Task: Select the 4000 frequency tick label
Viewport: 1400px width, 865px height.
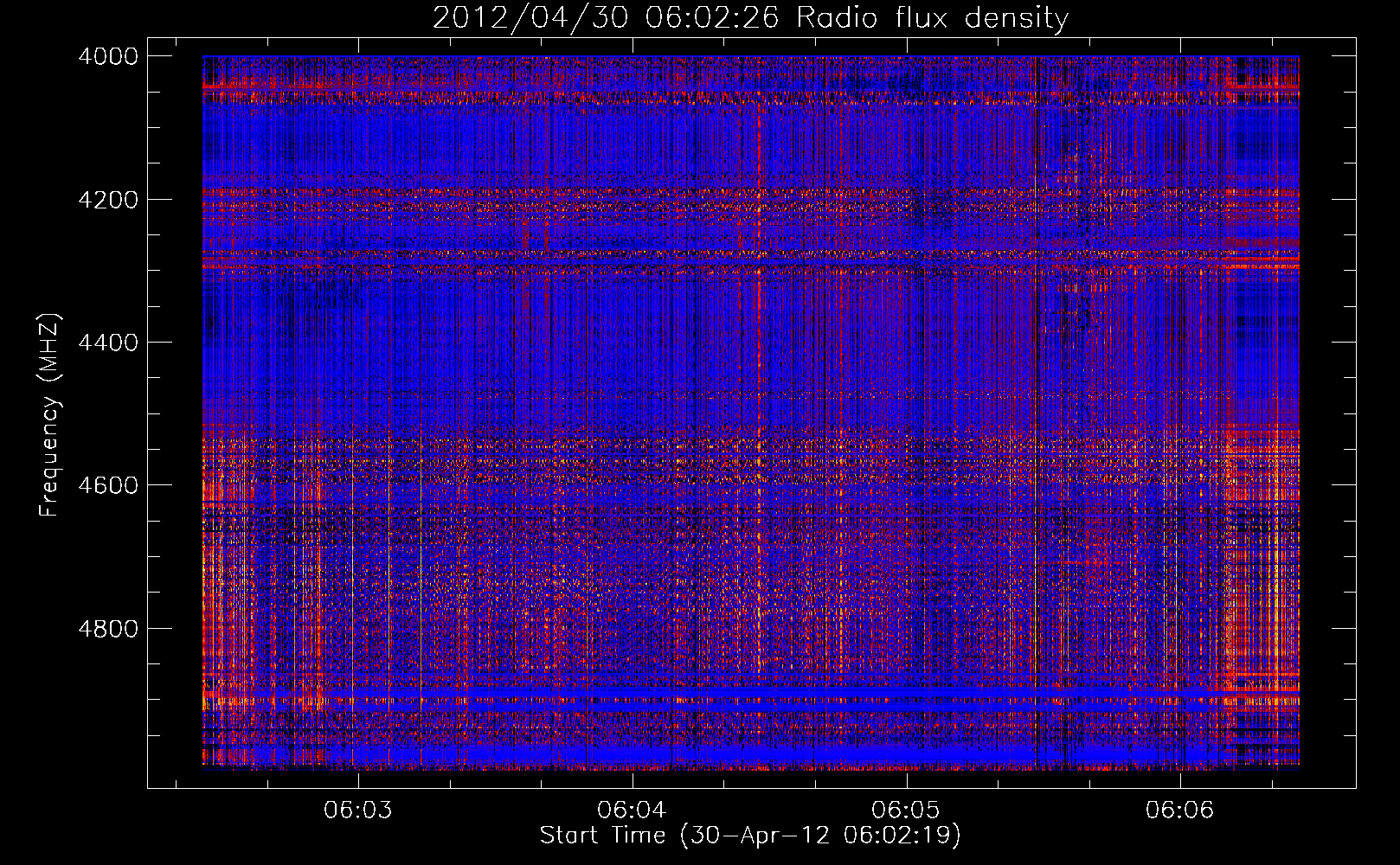Action: coord(108,56)
